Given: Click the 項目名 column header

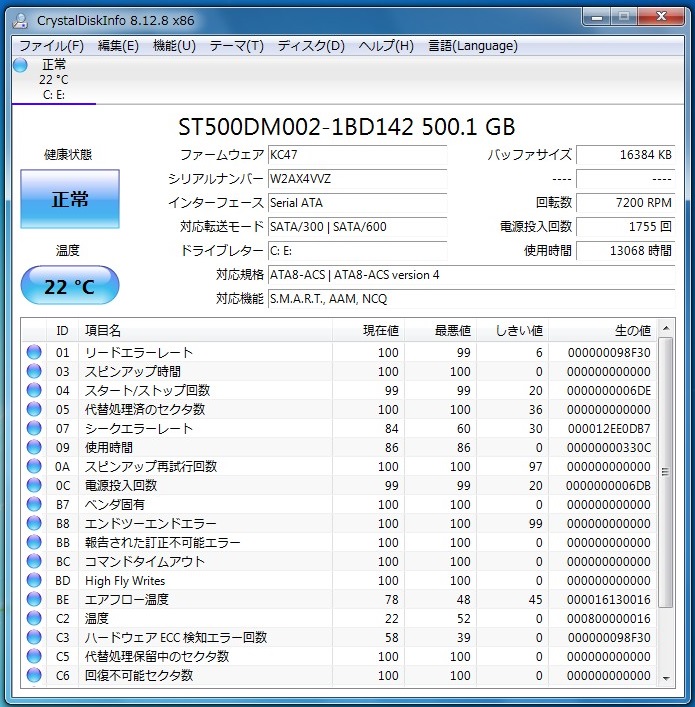Looking at the screenshot, I should tap(205, 331).
